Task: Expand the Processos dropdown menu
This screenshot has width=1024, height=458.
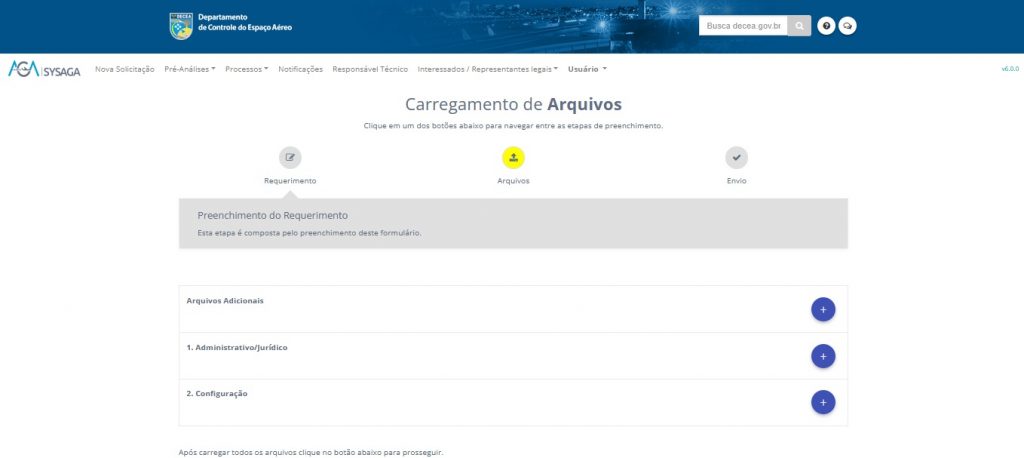Action: 246,69
